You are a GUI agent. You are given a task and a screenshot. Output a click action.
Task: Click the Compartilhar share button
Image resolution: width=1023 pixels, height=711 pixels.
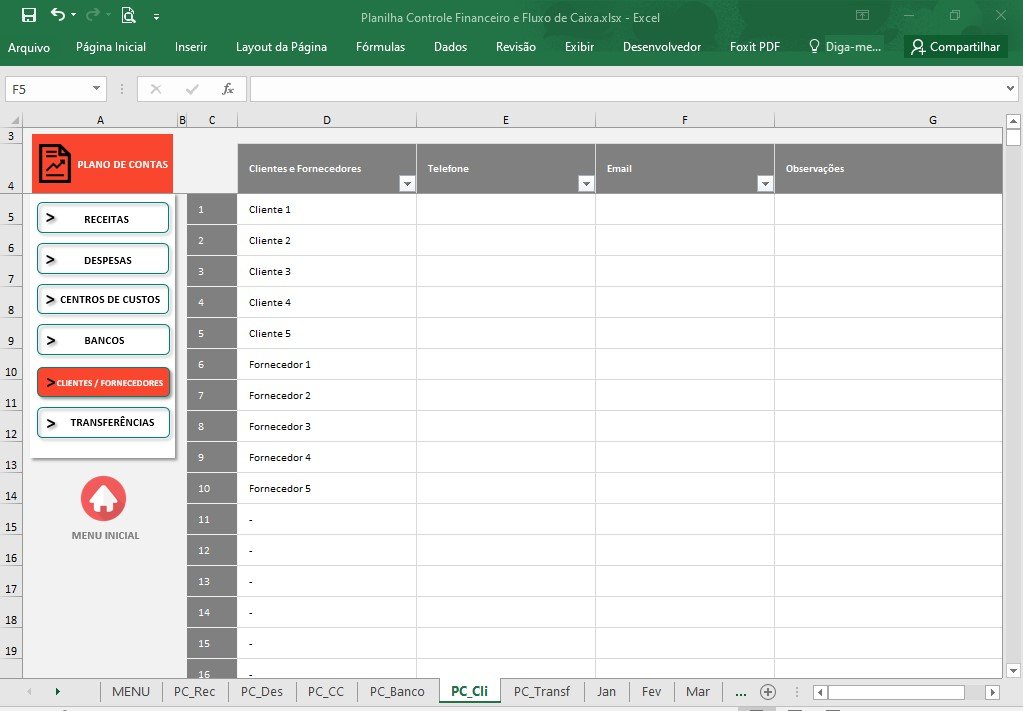click(x=956, y=47)
